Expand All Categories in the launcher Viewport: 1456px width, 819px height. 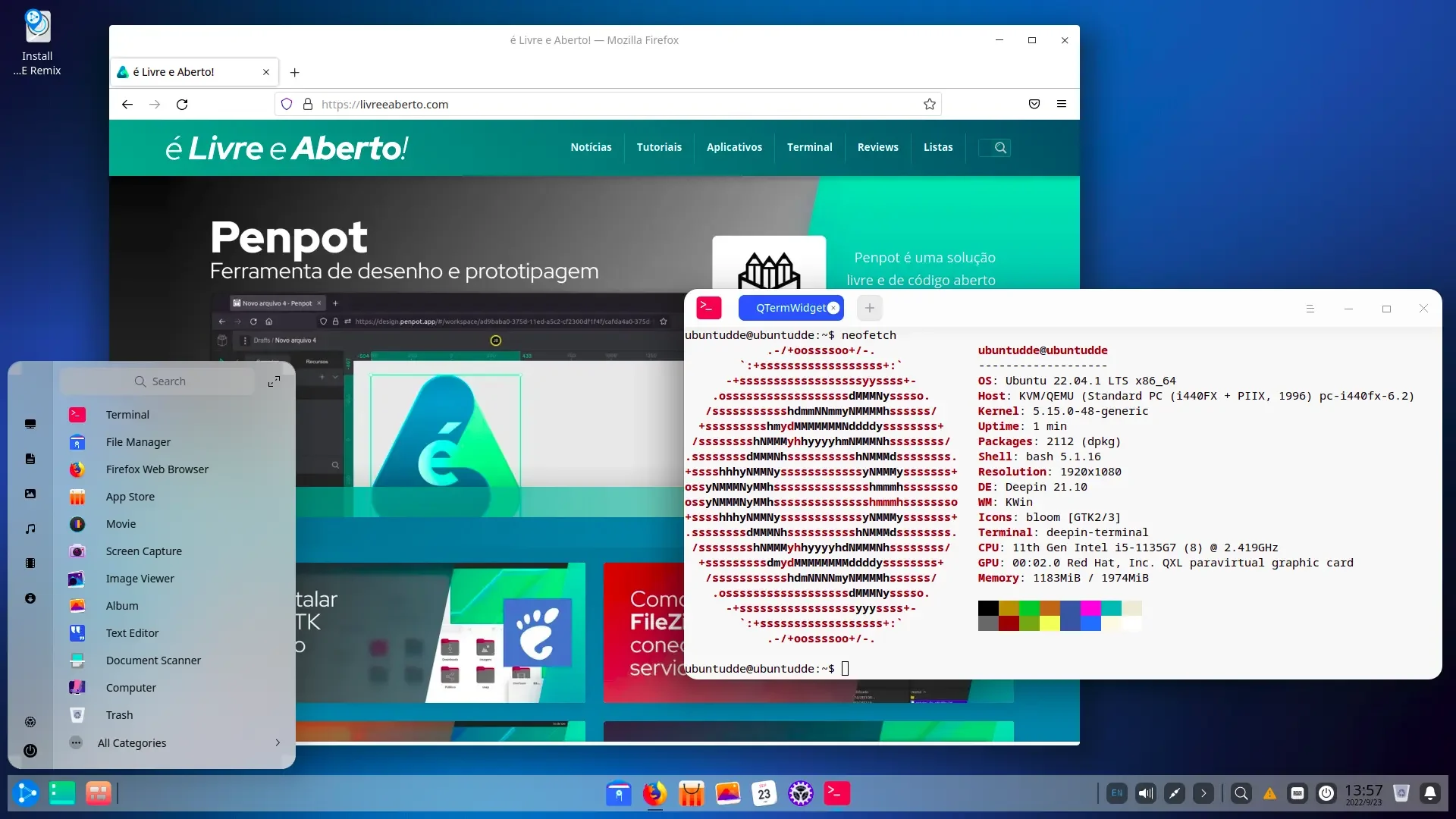[176, 743]
